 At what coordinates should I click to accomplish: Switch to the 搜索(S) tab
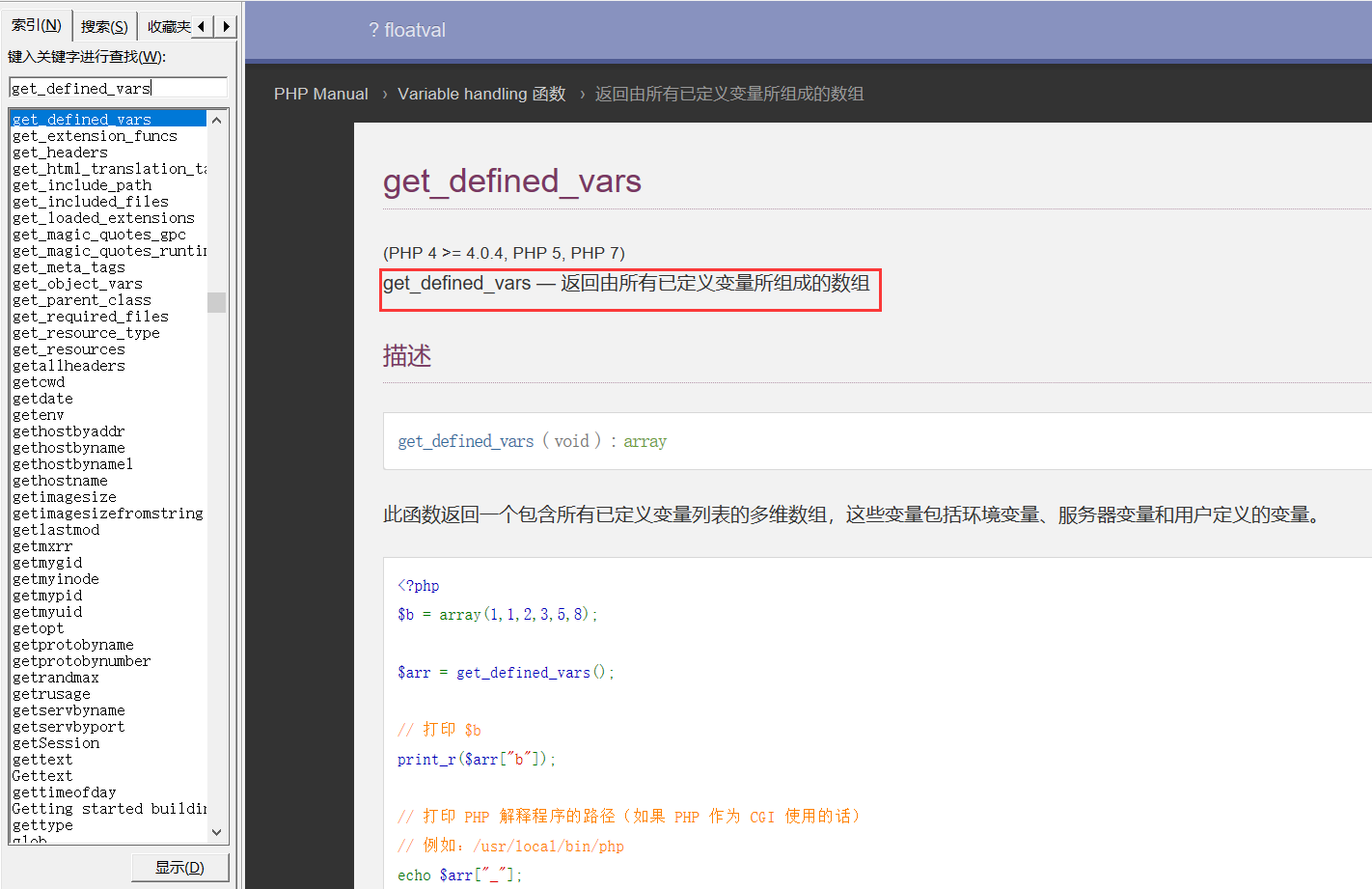click(104, 27)
